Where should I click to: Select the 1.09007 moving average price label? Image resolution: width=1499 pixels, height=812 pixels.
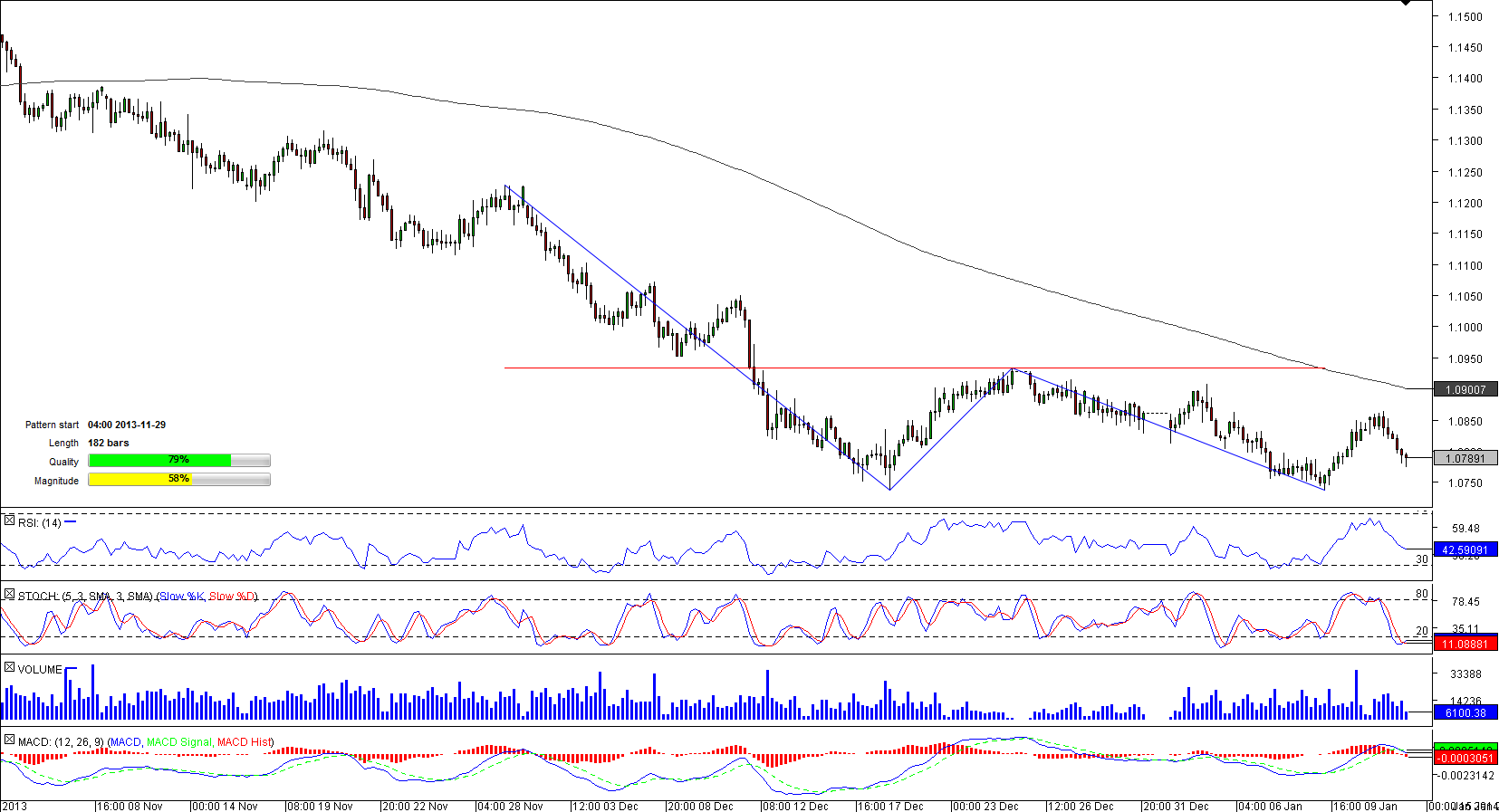(1465, 390)
